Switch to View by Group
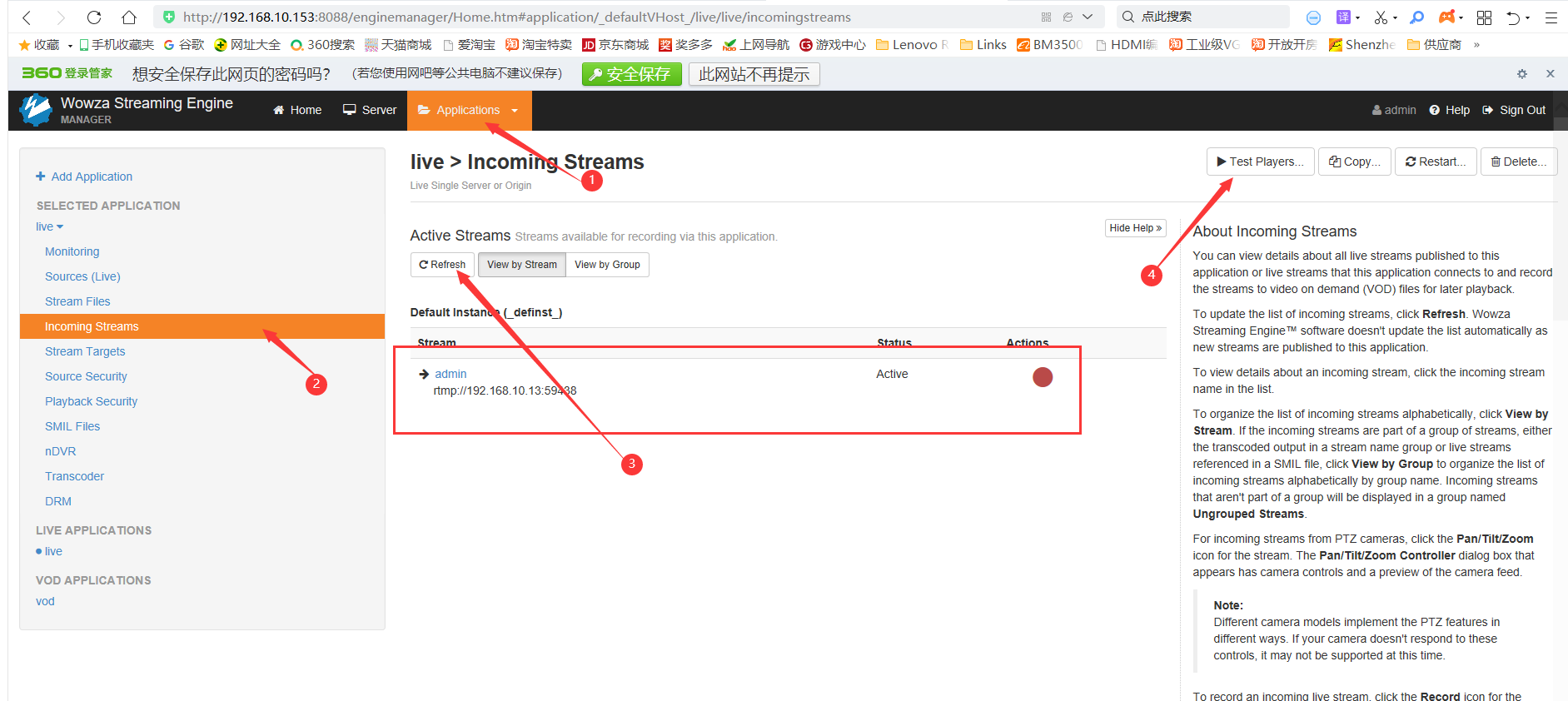 607,265
